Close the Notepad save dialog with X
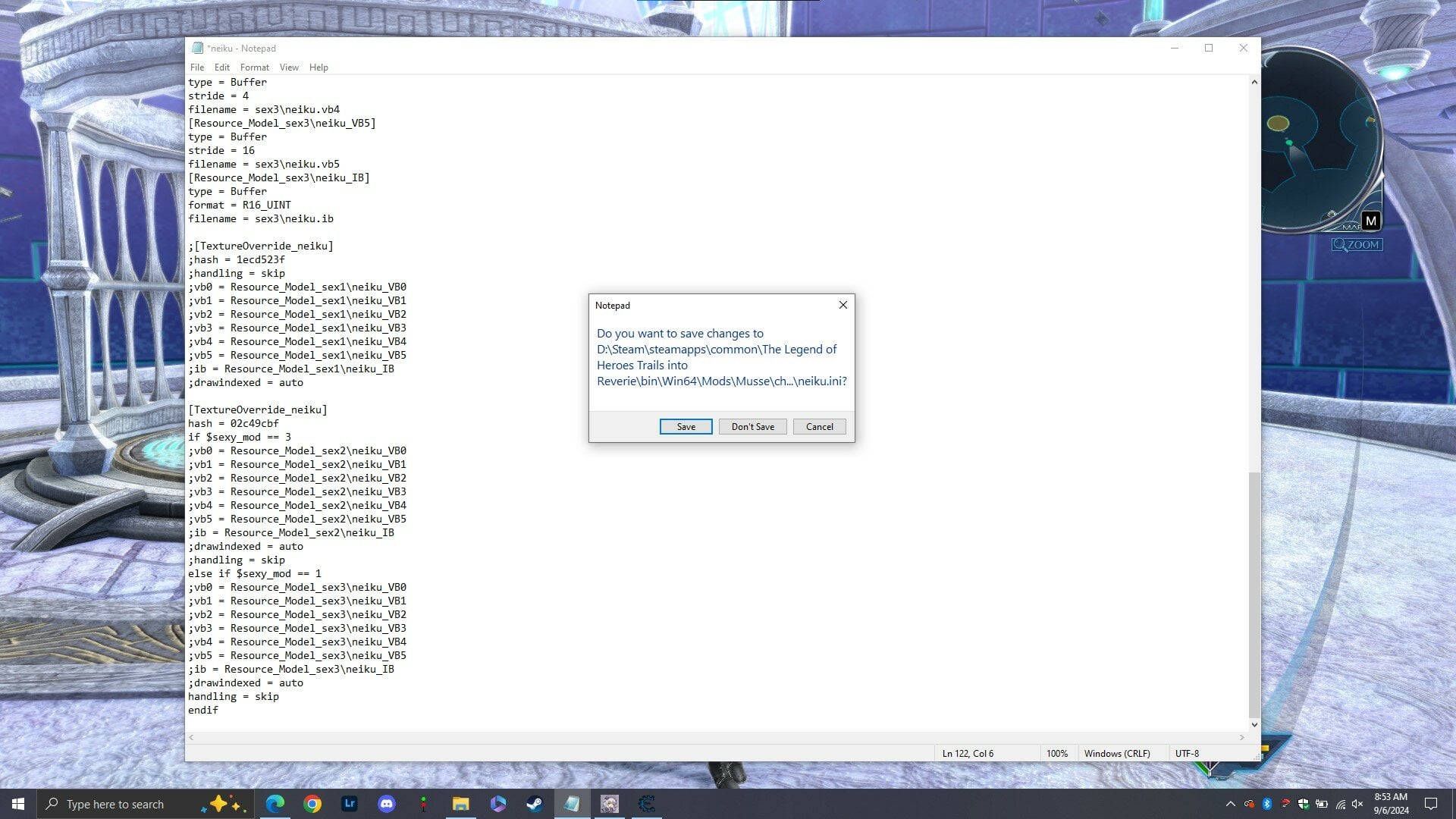This screenshot has height=819, width=1456. pos(843,305)
